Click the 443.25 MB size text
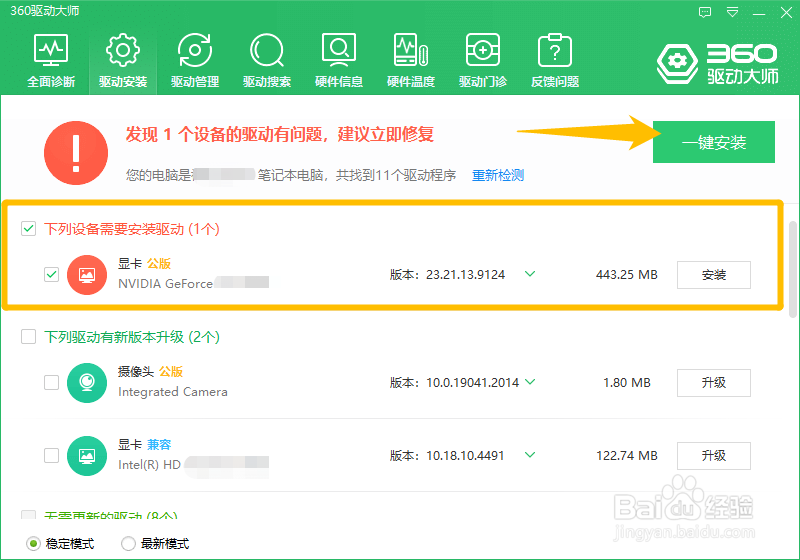Viewport: 800px width, 560px height. [x=627, y=275]
